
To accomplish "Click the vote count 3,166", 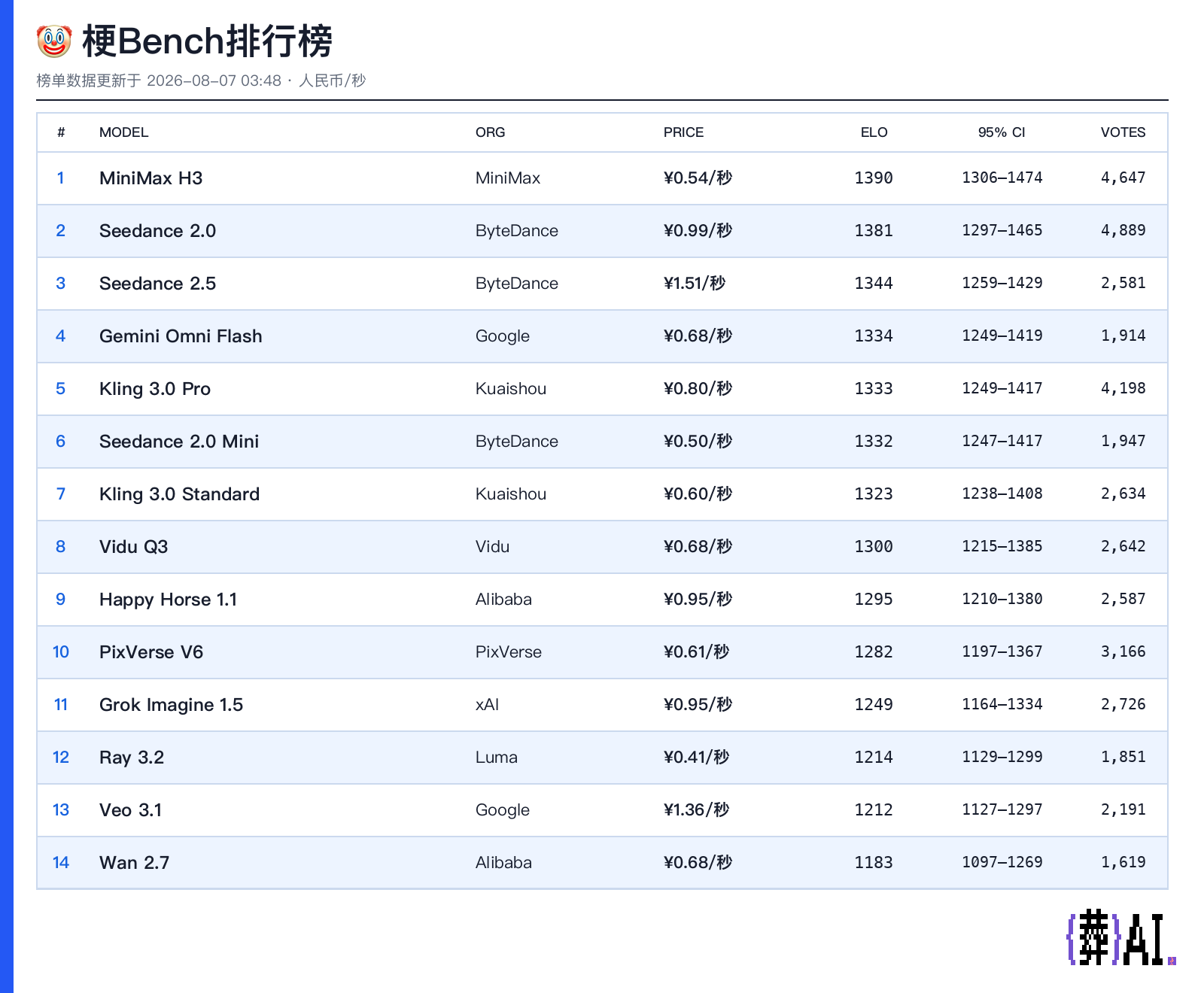I will click(1123, 652).
